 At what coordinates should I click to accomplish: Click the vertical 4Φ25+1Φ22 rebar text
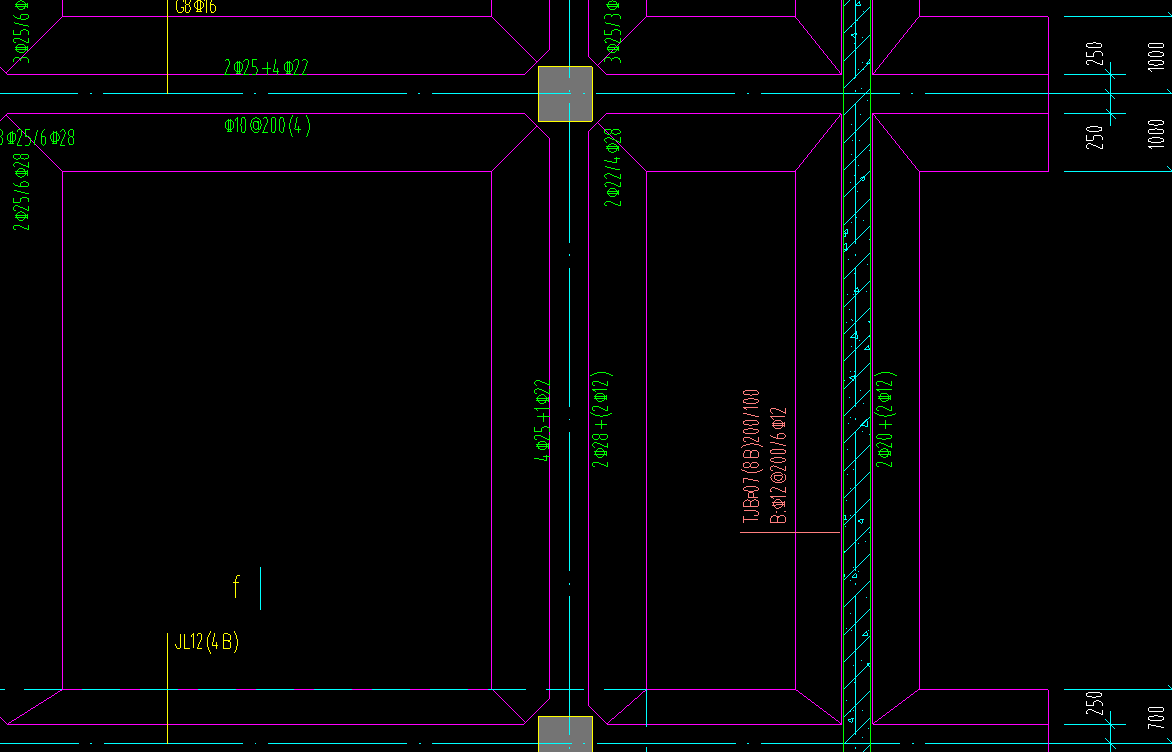(543, 421)
